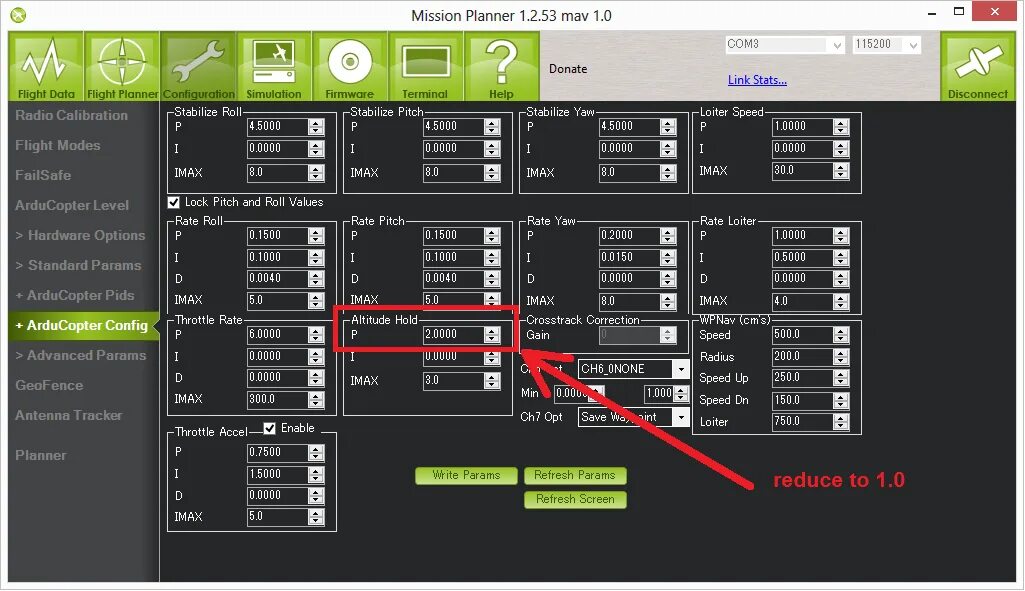Click the Rate Yaw P value field
This screenshot has width=1025, height=591.
click(x=629, y=235)
